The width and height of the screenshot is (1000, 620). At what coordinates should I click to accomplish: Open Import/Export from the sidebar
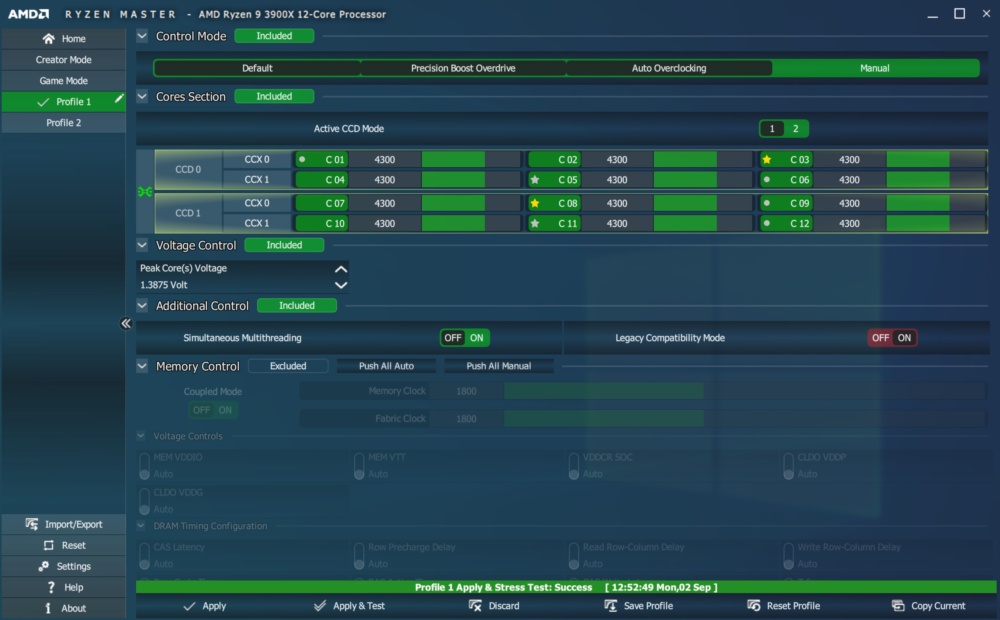(x=63, y=524)
